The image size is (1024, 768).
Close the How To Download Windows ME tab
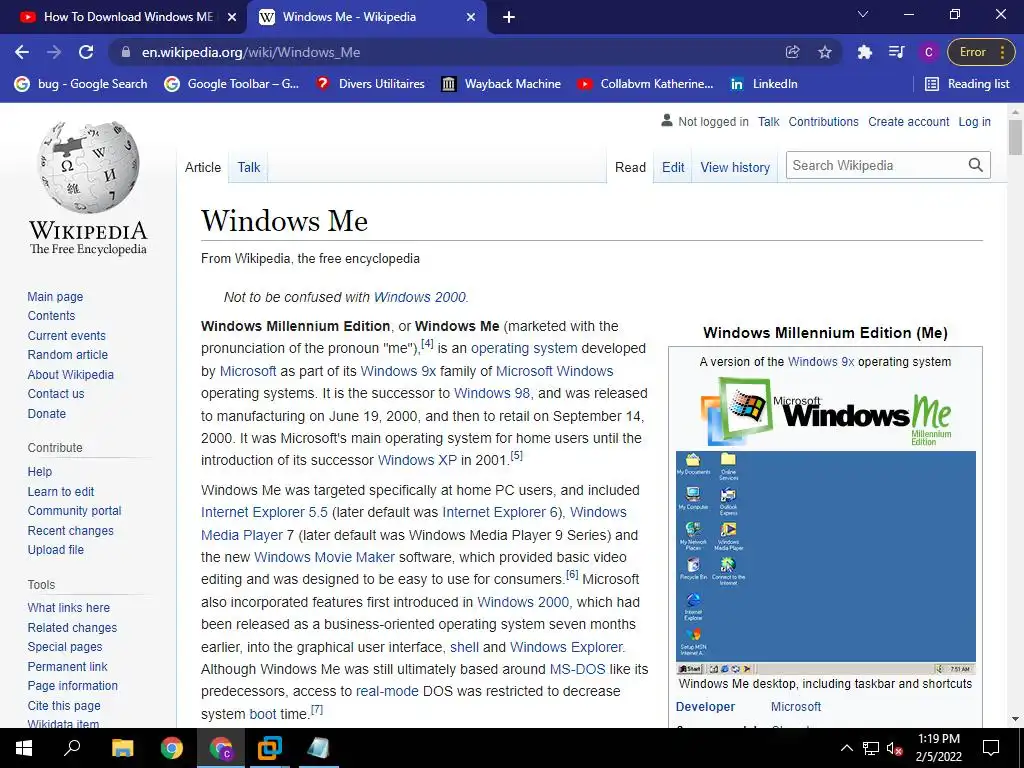click(232, 17)
